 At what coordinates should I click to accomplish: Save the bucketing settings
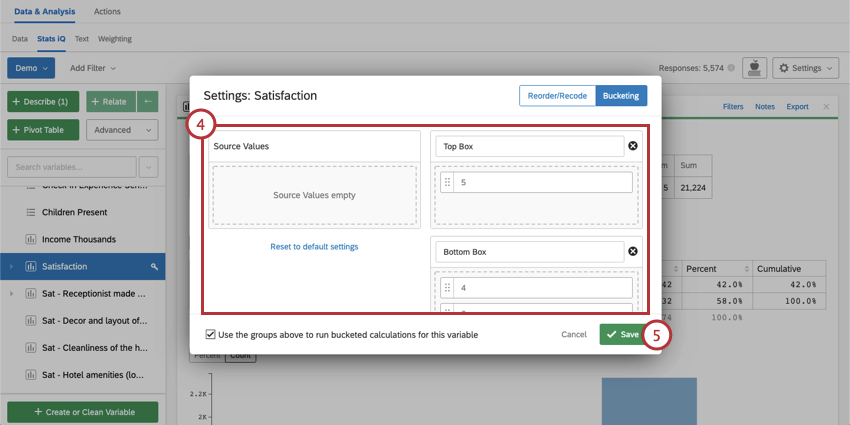(x=621, y=334)
